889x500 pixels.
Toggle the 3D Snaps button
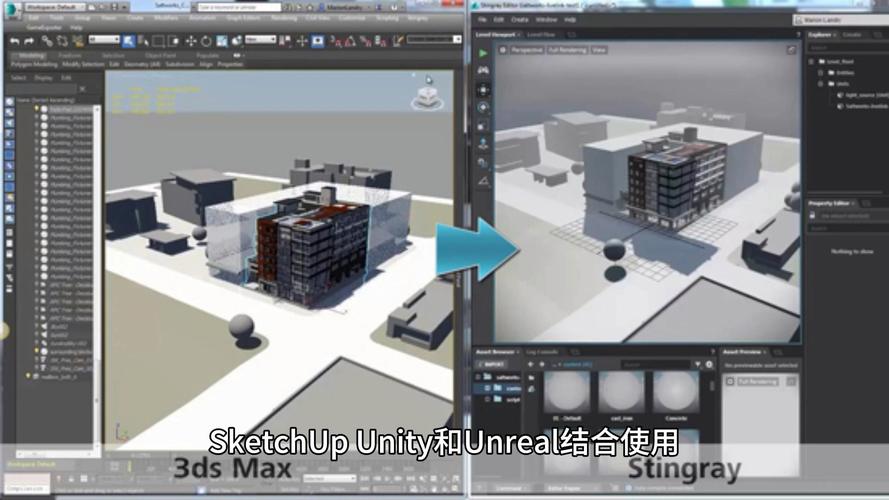pos(336,41)
